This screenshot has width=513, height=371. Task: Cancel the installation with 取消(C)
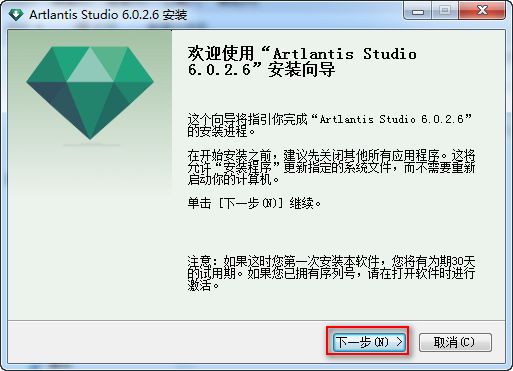(x=455, y=342)
